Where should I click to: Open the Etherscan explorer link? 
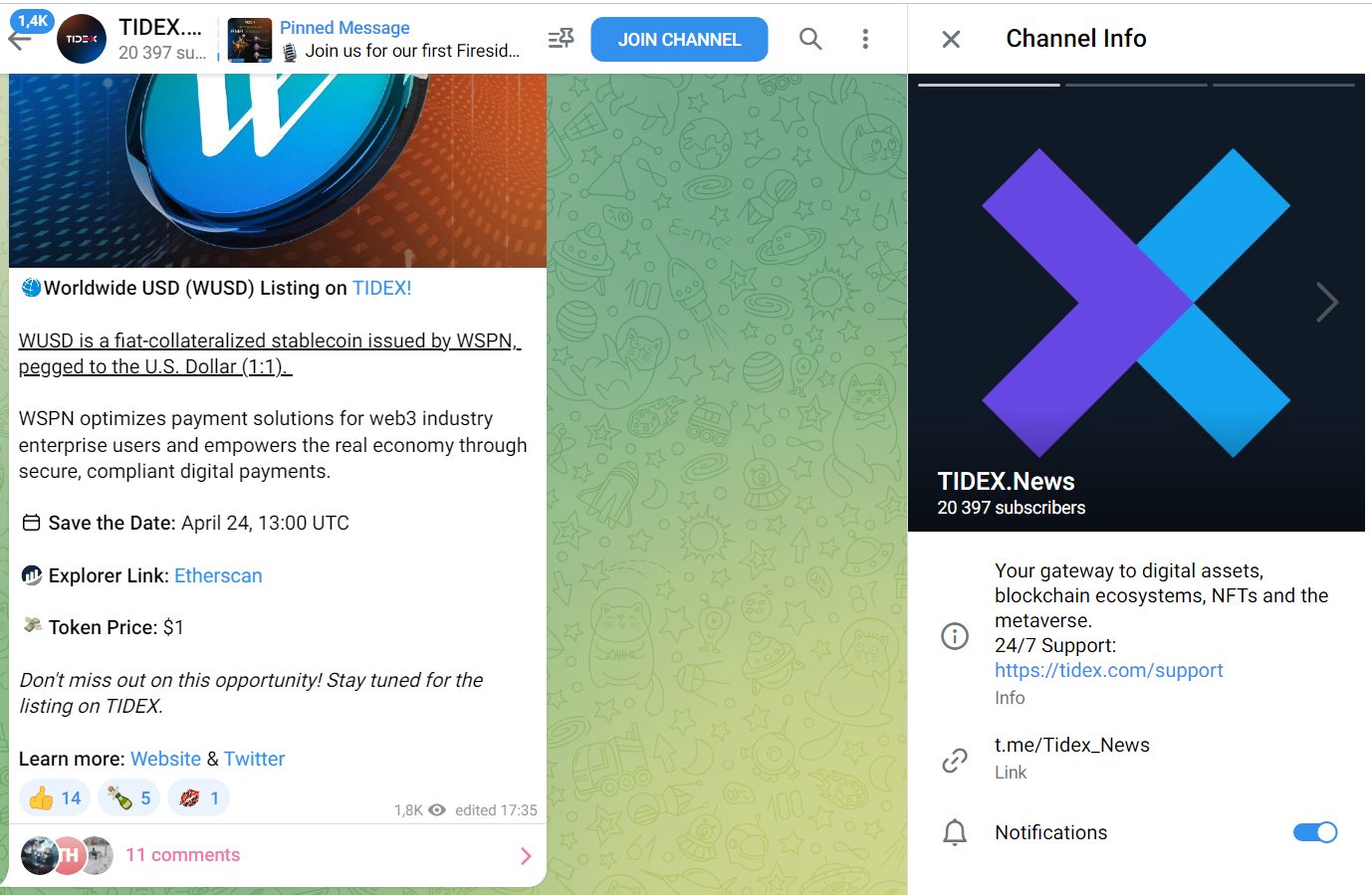[218, 575]
